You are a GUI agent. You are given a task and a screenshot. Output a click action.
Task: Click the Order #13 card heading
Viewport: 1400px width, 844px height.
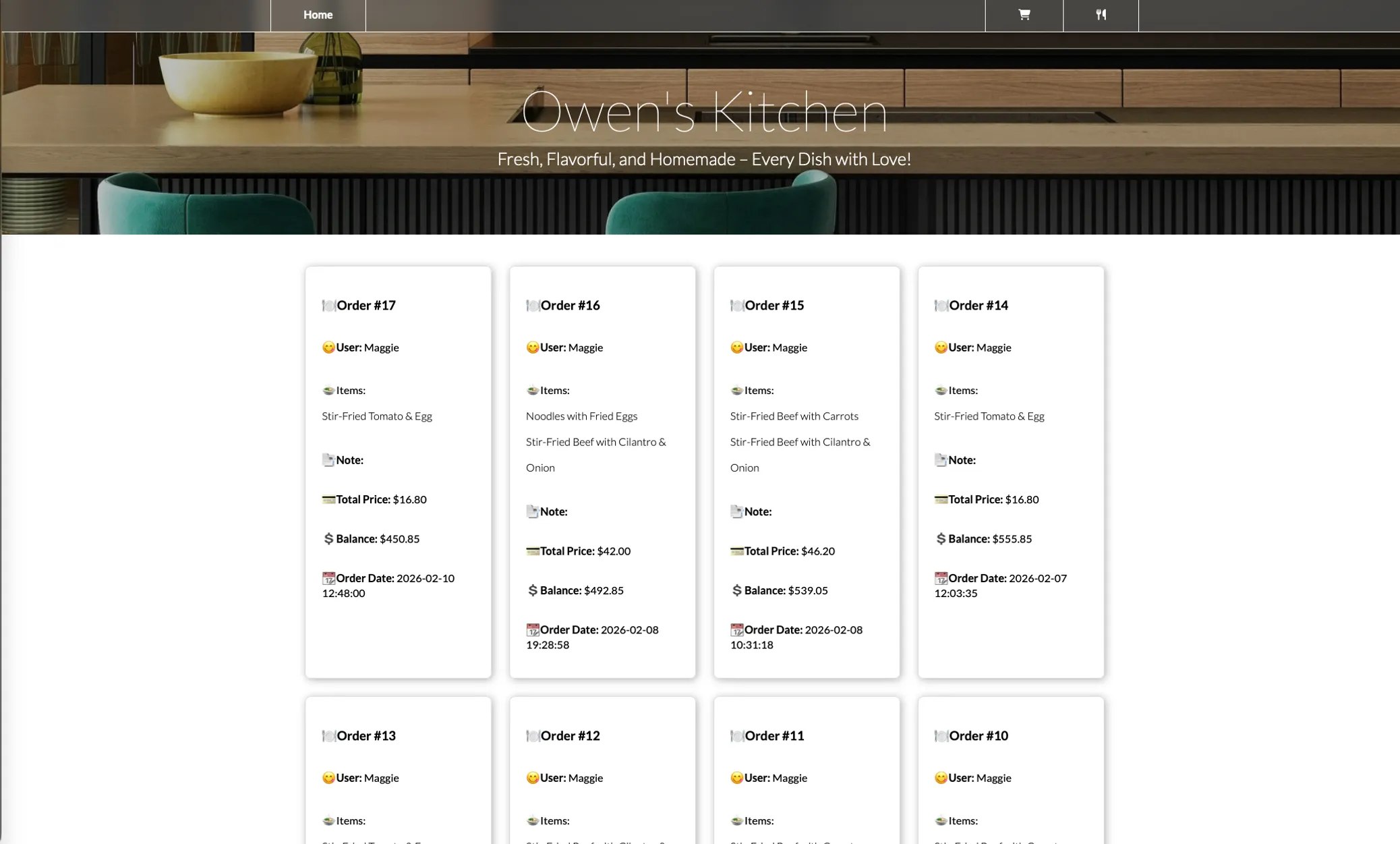(366, 736)
